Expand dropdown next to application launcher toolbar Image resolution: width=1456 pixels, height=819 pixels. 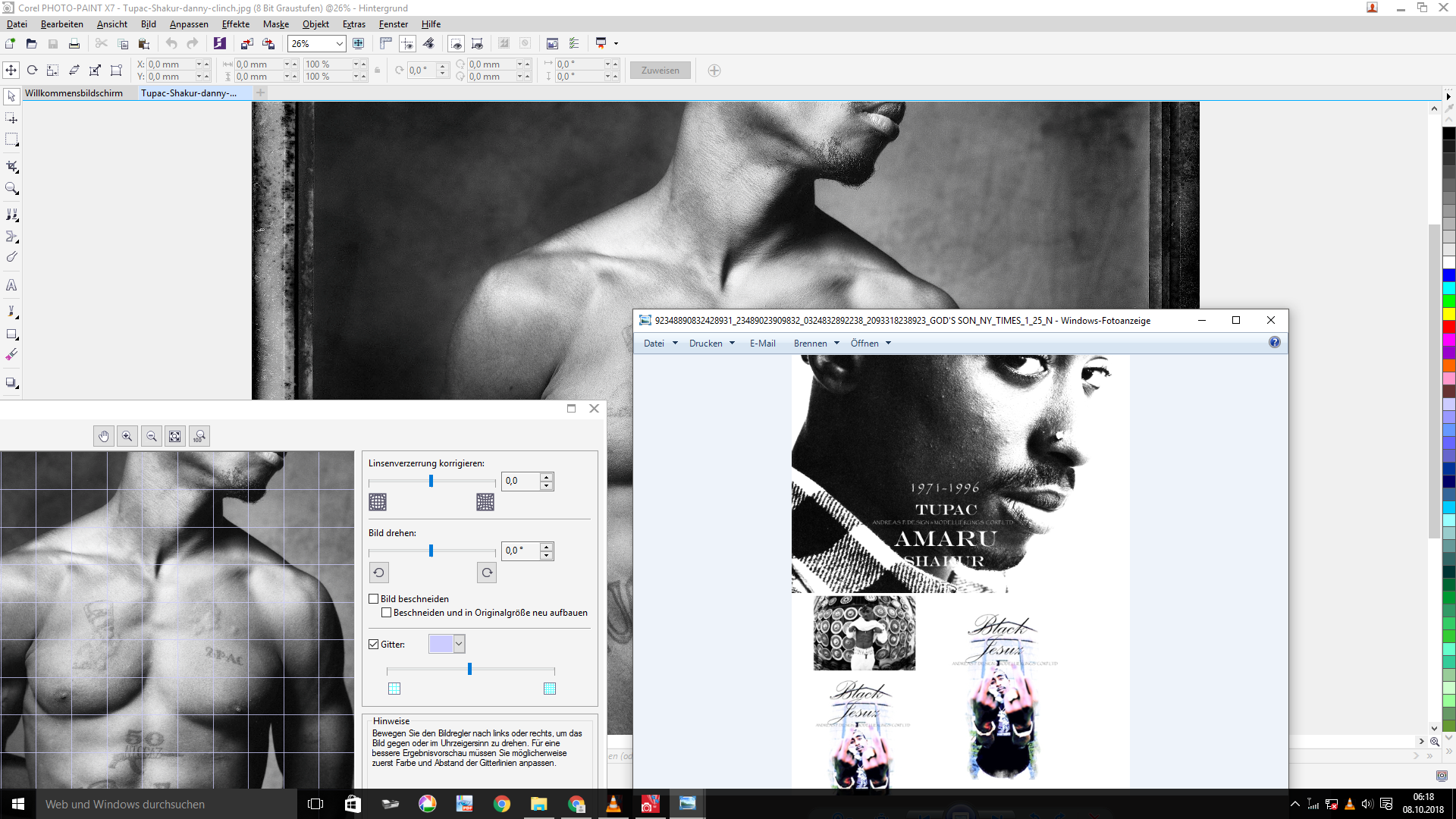coord(616,43)
